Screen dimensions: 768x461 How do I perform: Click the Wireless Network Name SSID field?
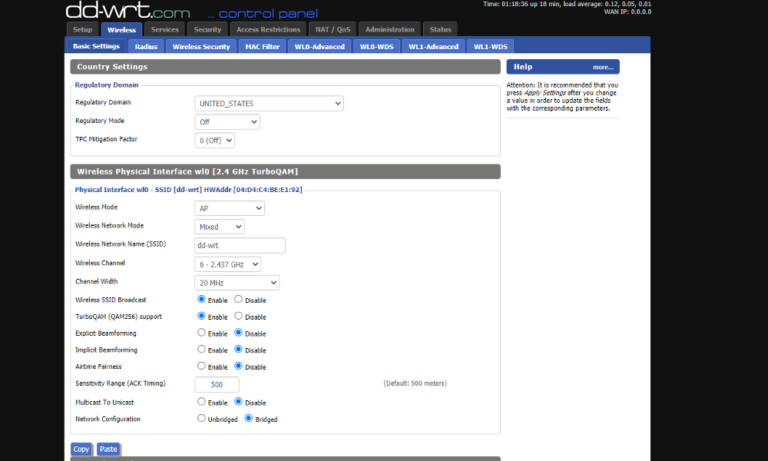[x=240, y=245]
